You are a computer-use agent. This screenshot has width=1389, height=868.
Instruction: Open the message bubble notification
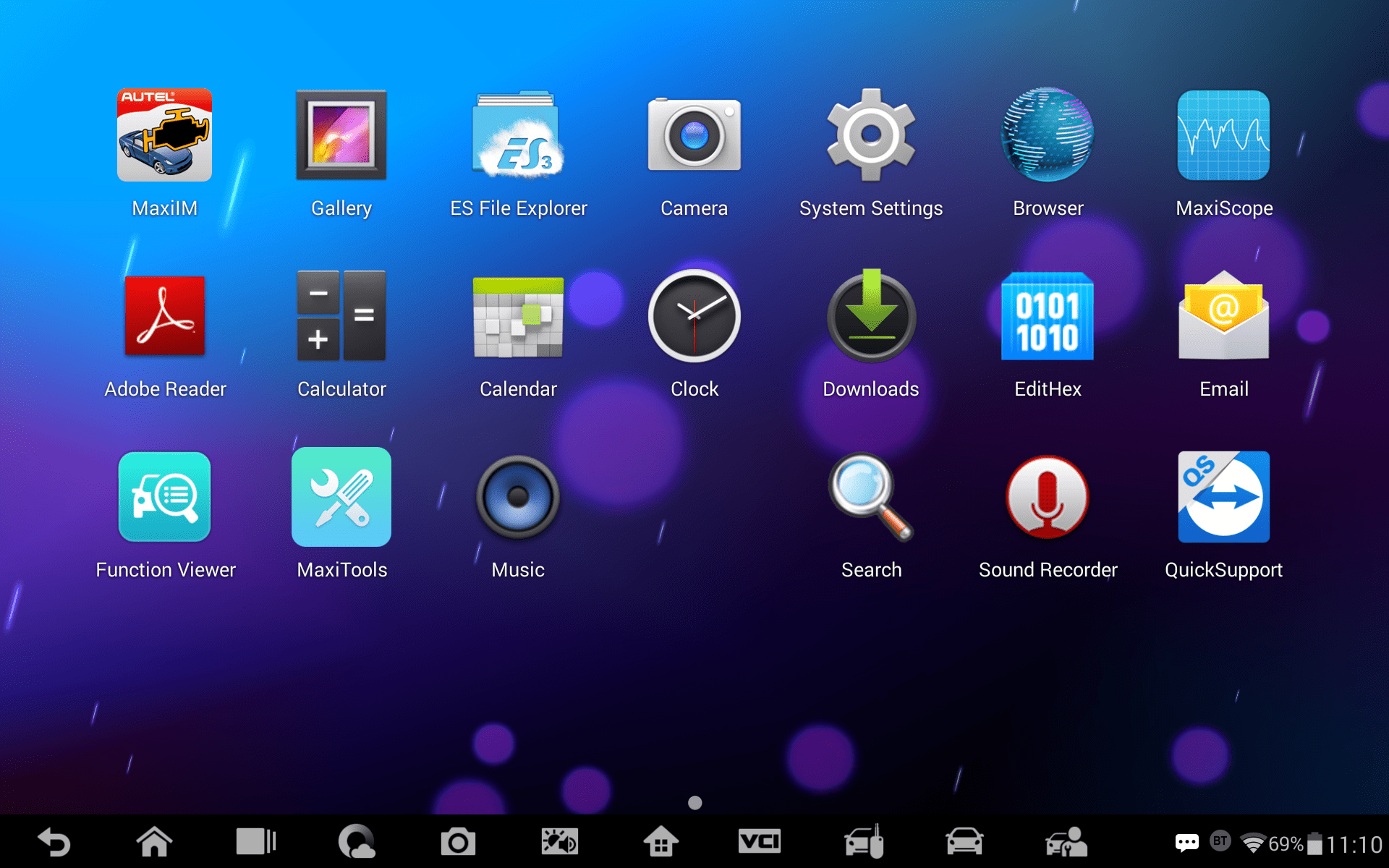[x=1186, y=843]
